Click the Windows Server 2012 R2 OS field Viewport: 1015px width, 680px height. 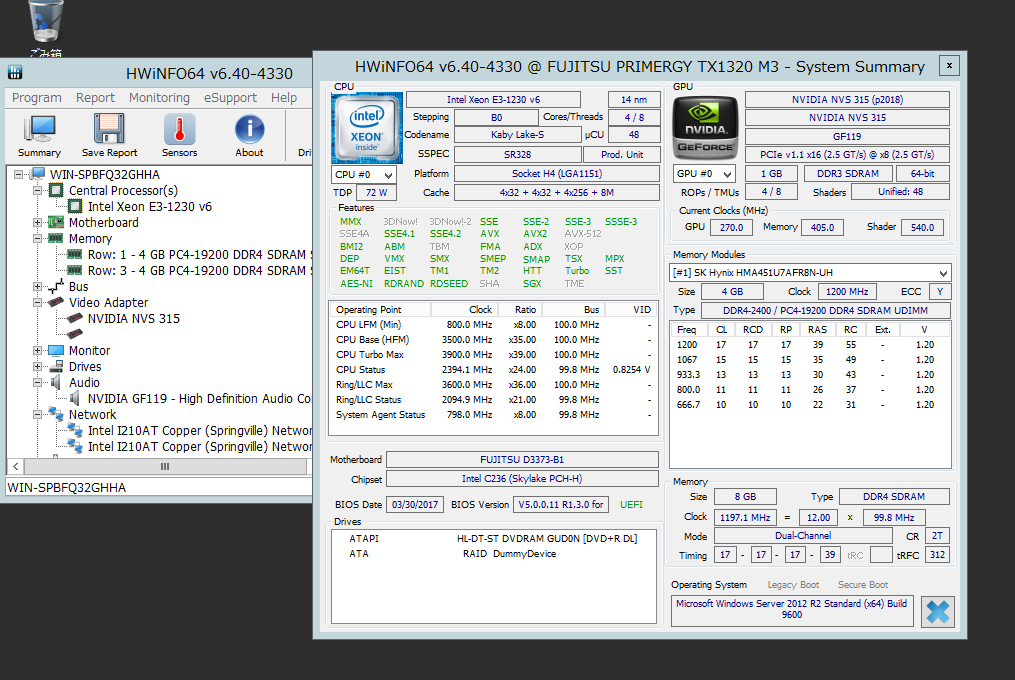pyautogui.click(x=791, y=609)
